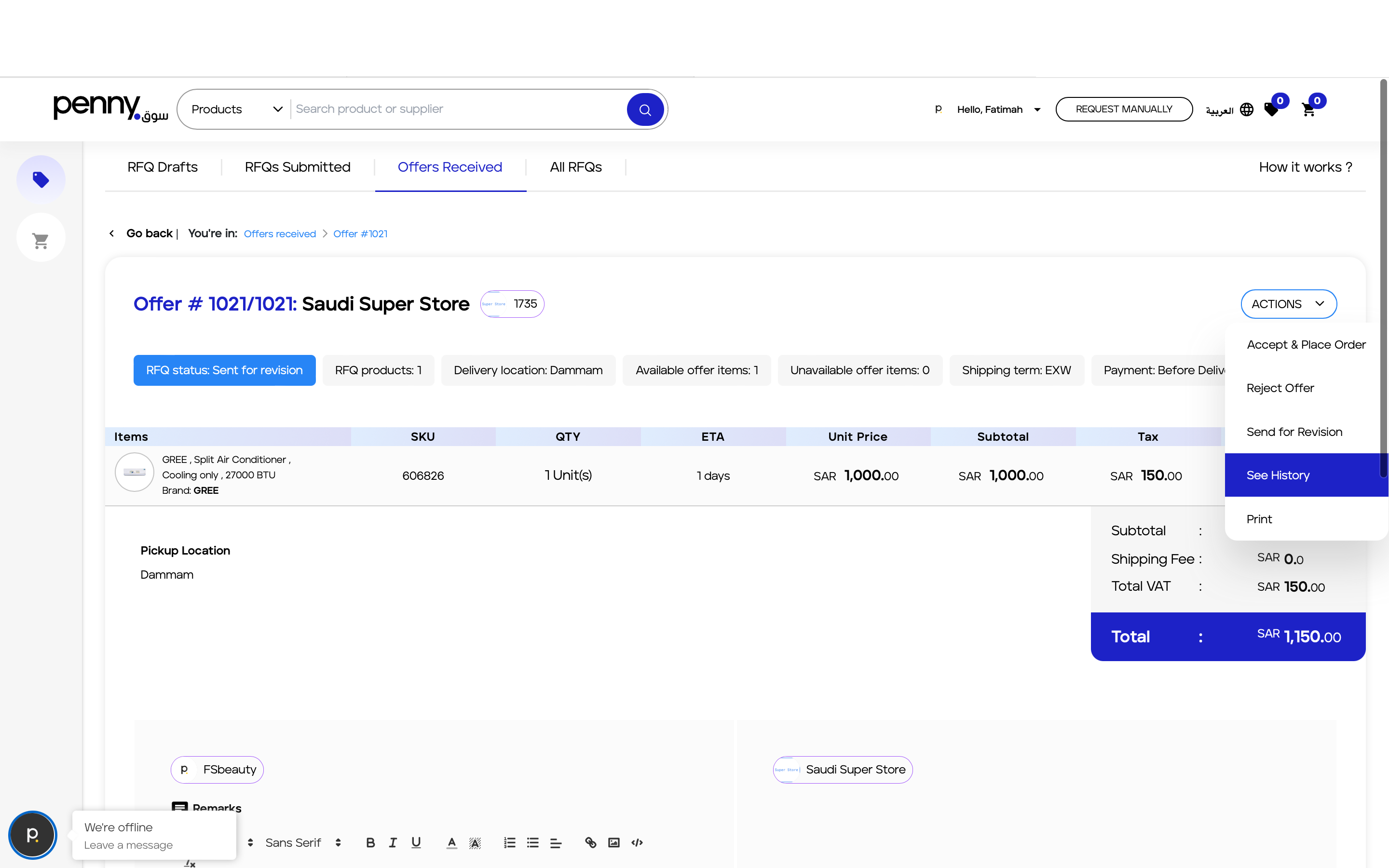1389x868 pixels.
Task: Click SKU value 606826
Action: (x=423, y=475)
